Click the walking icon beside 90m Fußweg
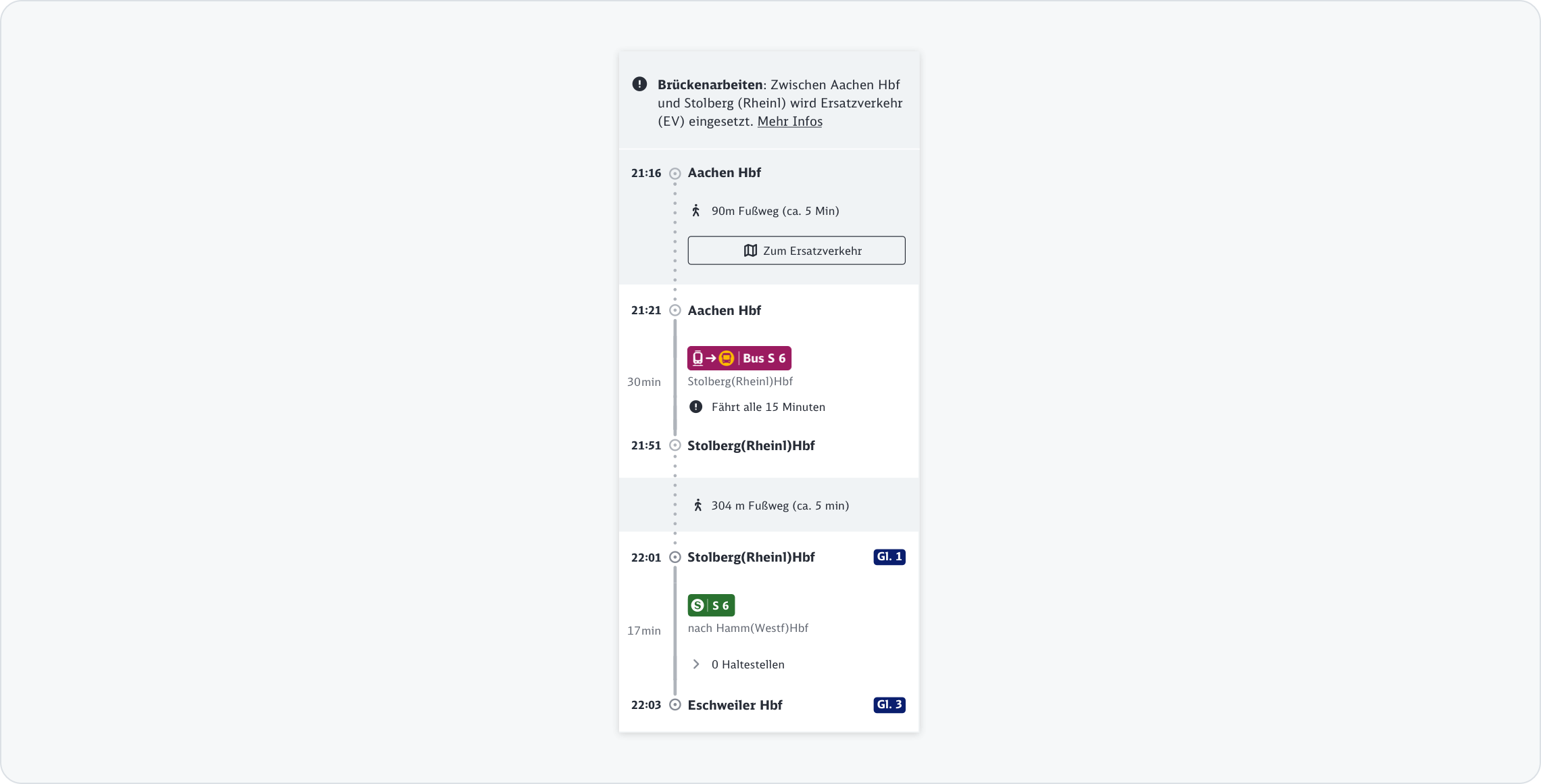 point(695,211)
